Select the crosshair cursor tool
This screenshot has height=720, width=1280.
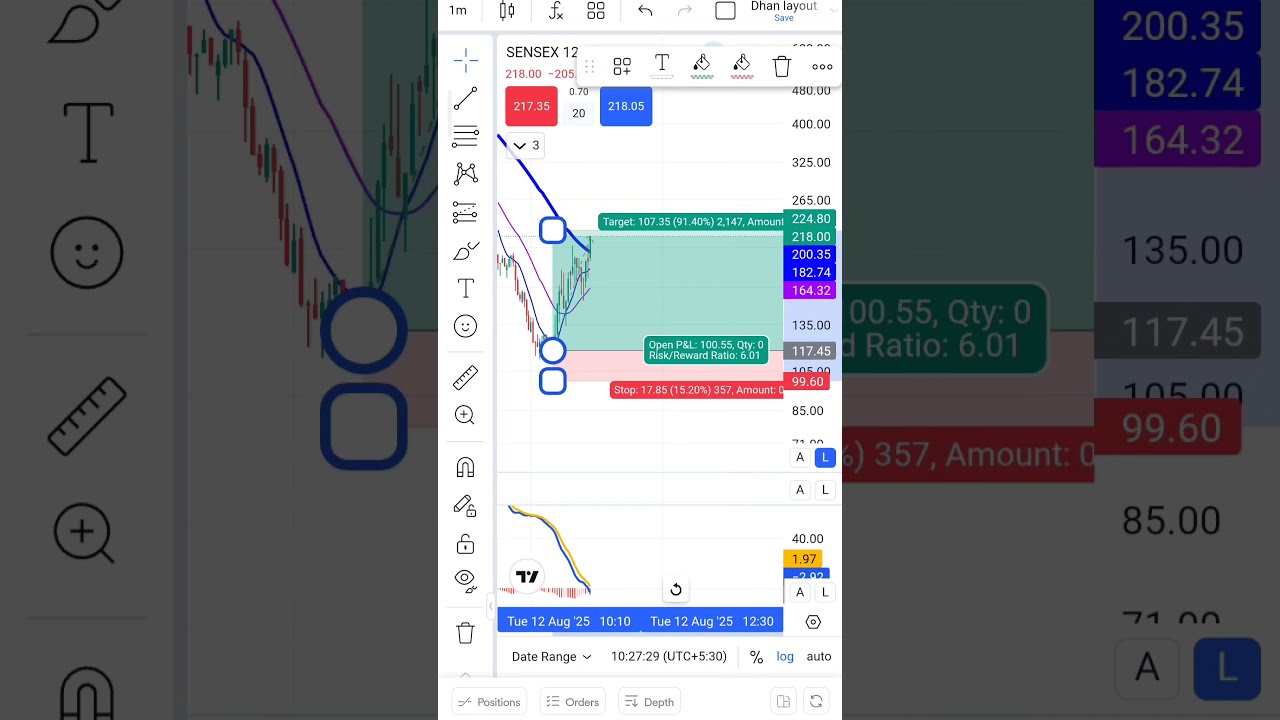(465, 61)
